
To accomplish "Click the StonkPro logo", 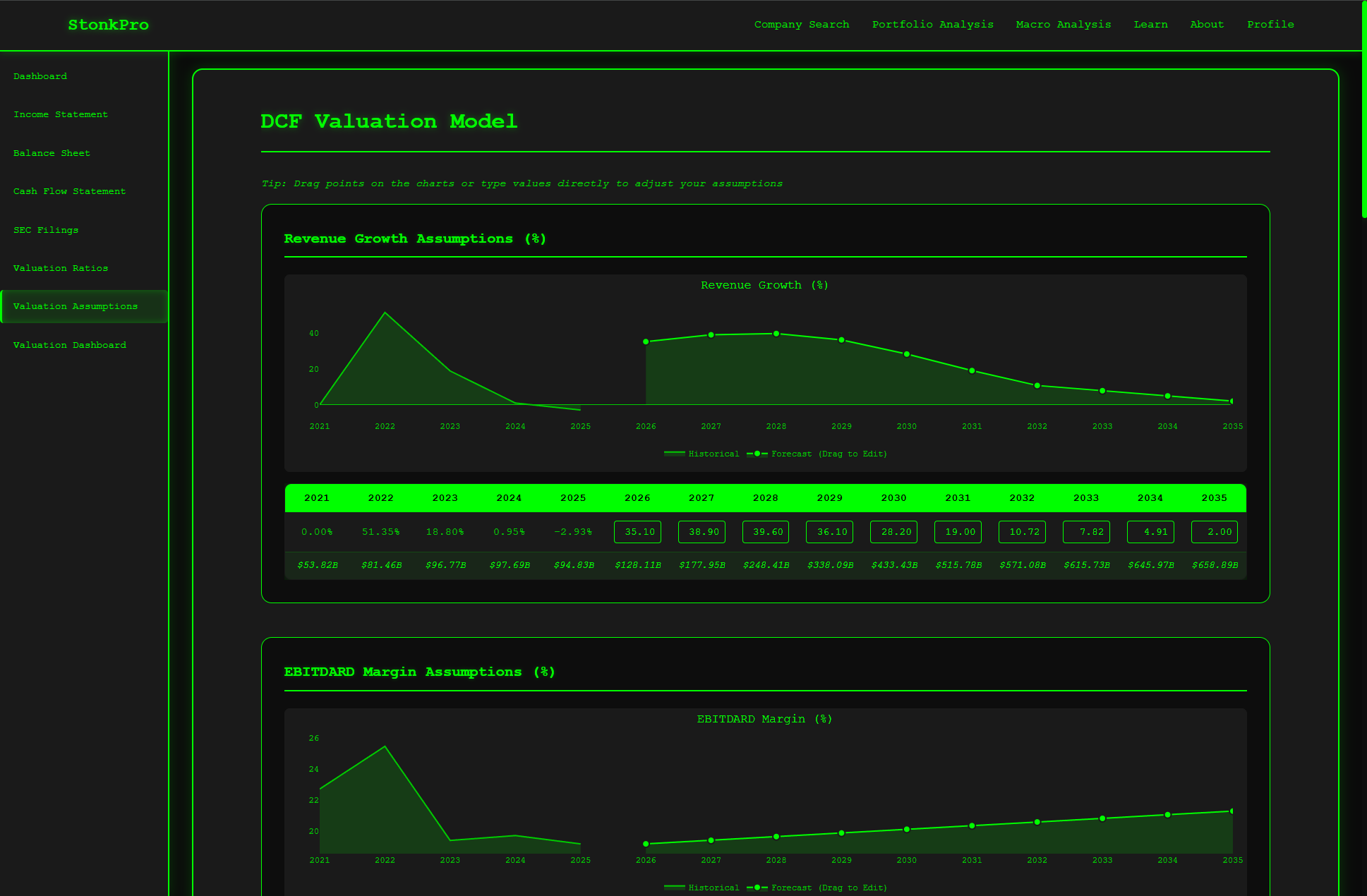I will (x=108, y=25).
